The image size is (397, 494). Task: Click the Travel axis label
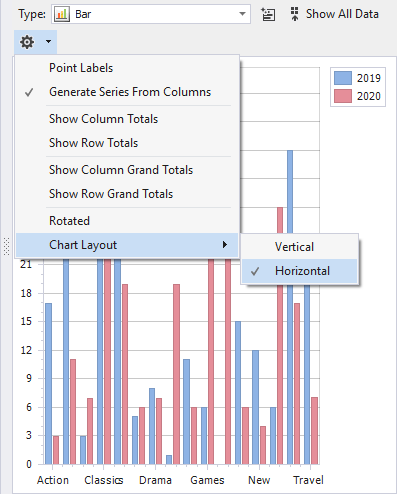308,480
